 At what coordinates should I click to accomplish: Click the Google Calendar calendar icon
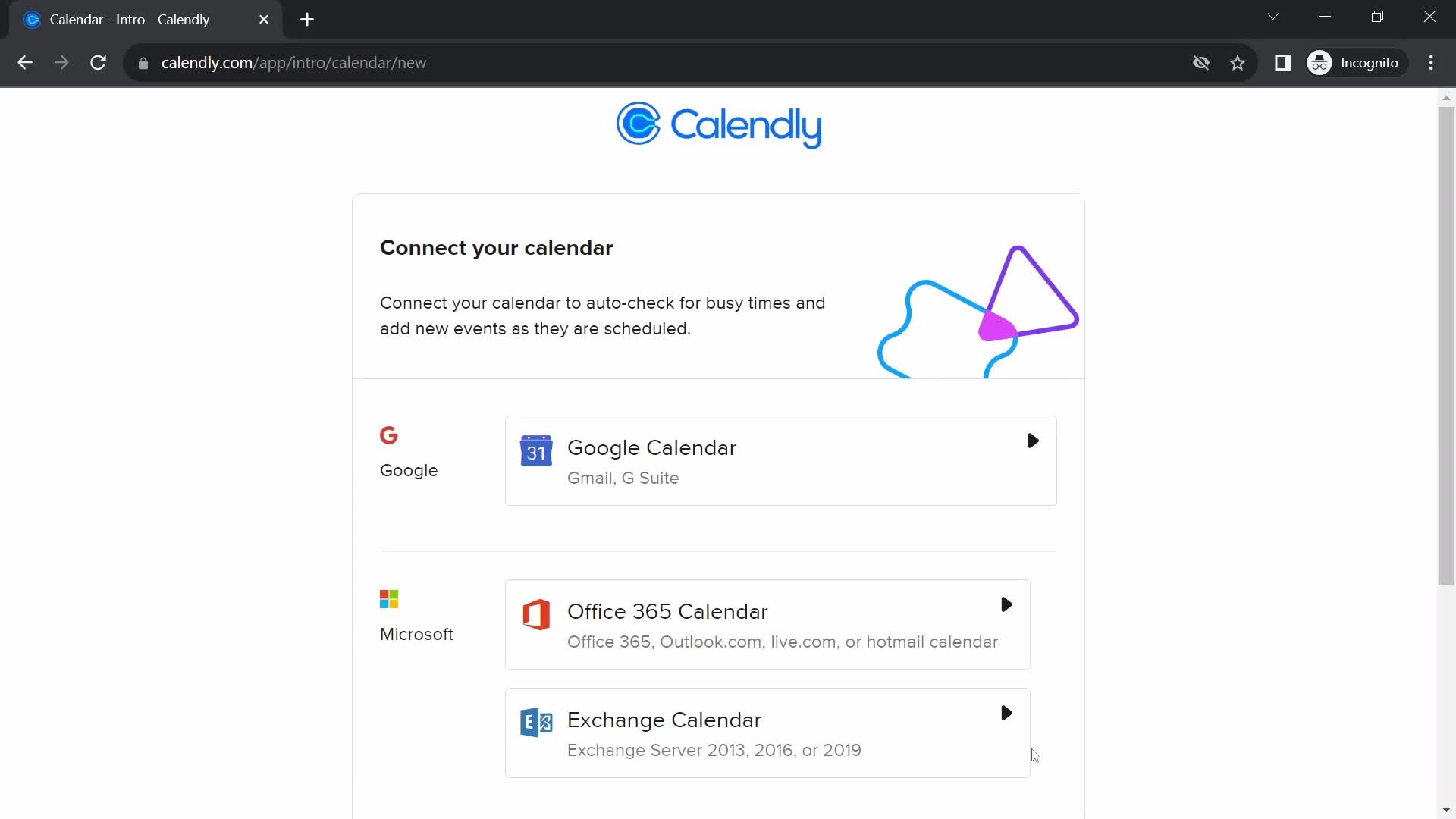536,452
